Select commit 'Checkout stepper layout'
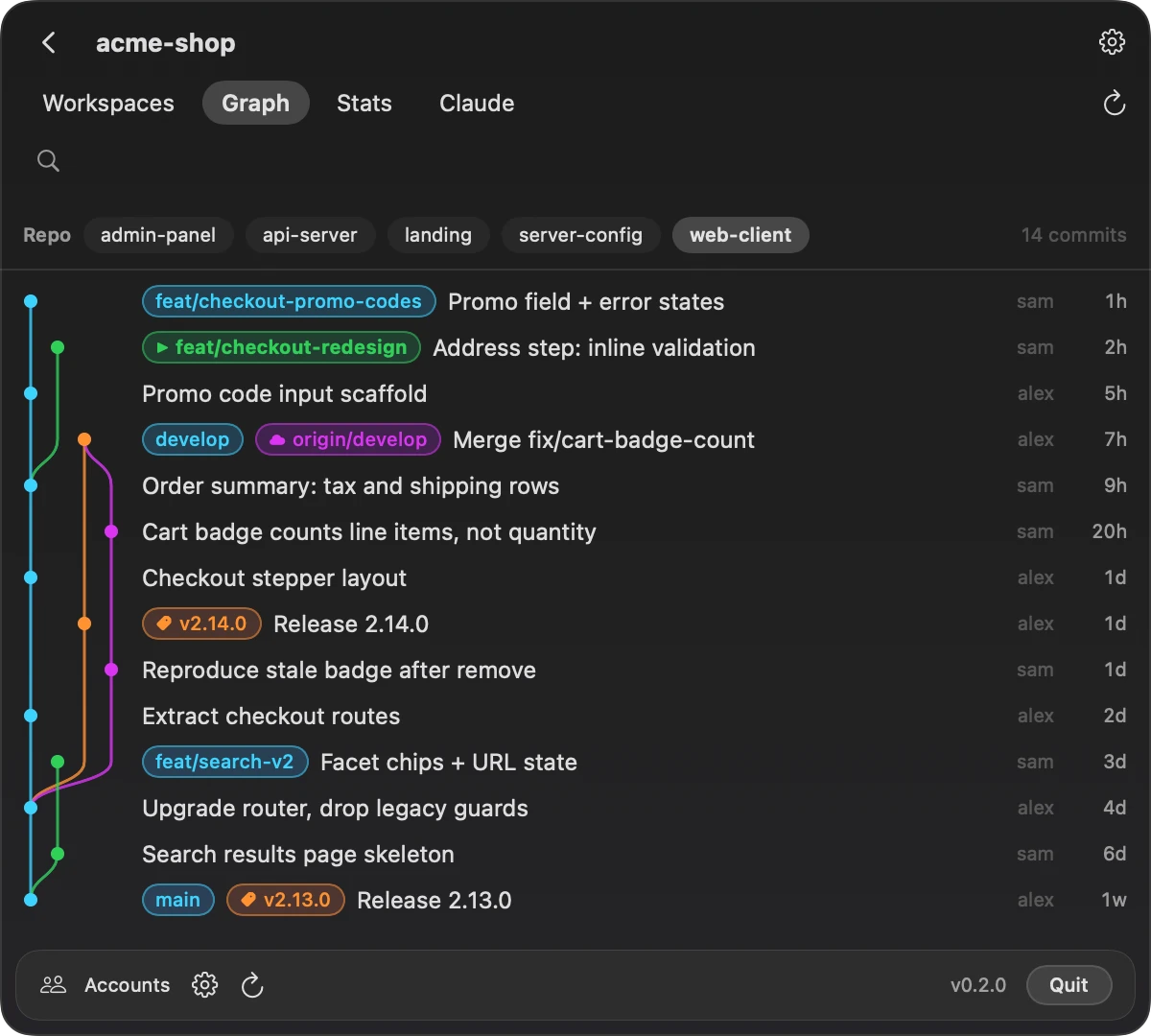 click(274, 577)
